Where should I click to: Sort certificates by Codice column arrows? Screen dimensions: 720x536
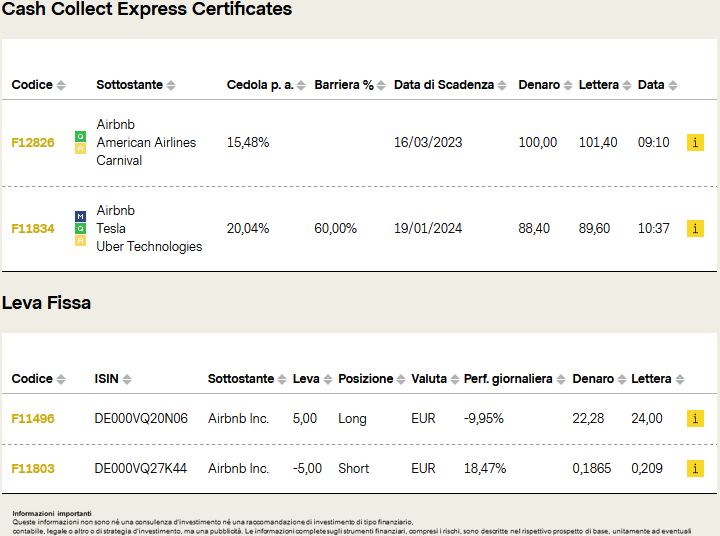[61, 85]
